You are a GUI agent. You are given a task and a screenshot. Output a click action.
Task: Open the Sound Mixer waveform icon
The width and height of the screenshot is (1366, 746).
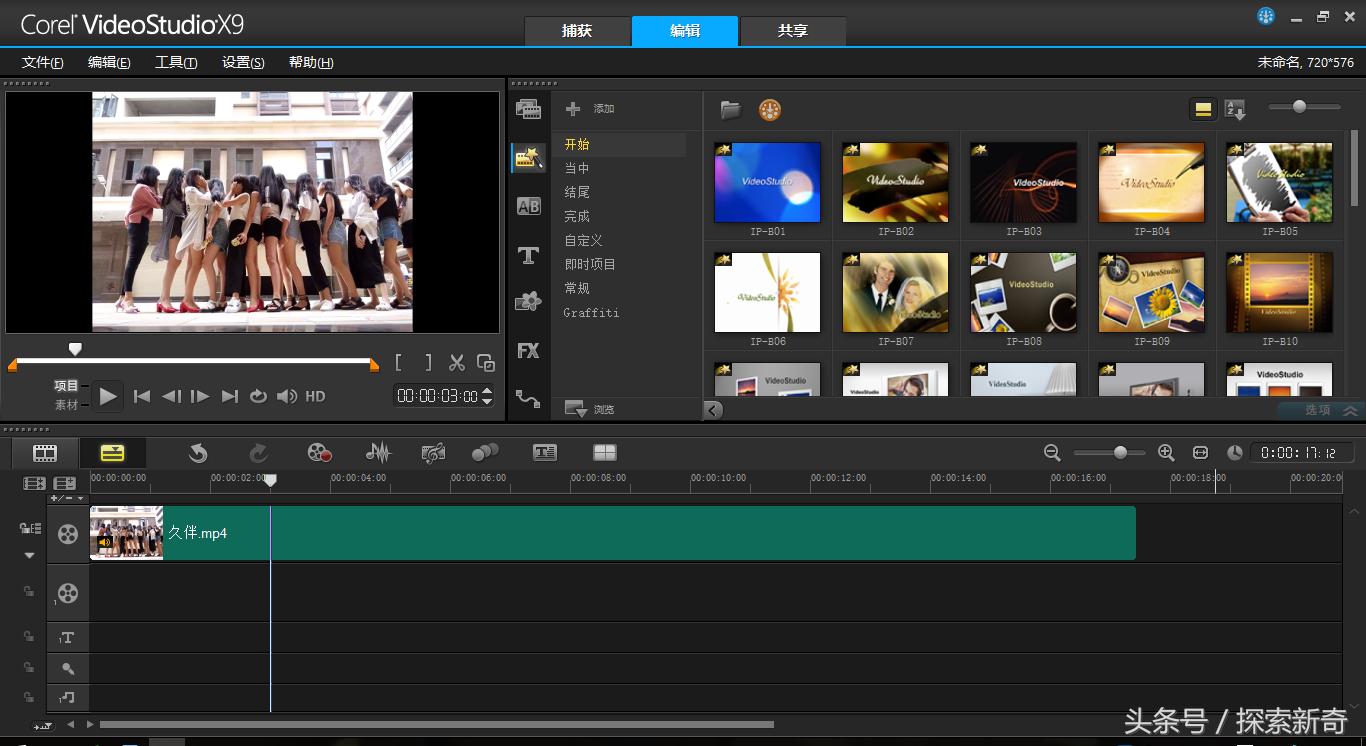[x=378, y=453]
